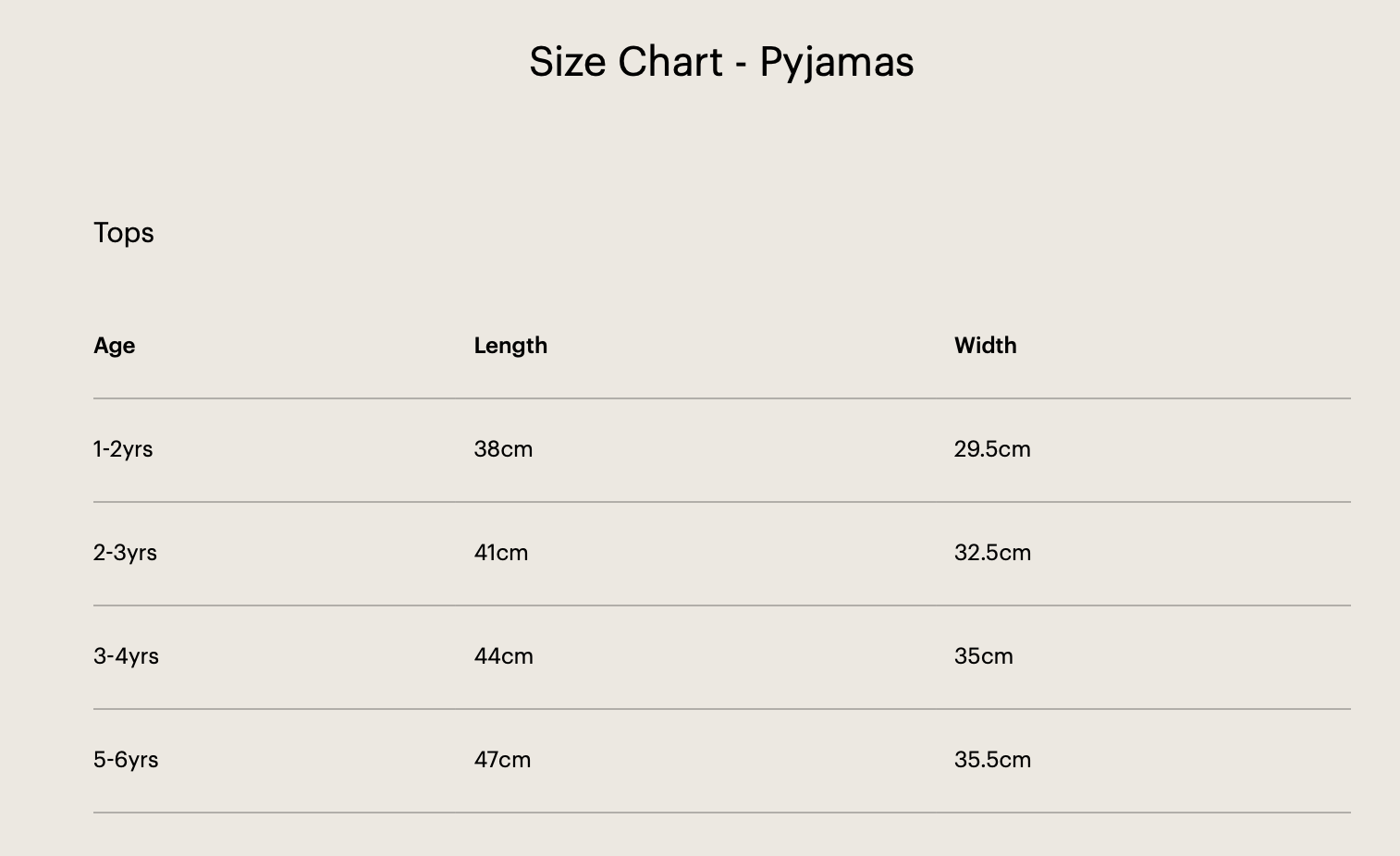The image size is (1400, 856).
Task: Click the 29.5cm width value
Action: coord(992,449)
